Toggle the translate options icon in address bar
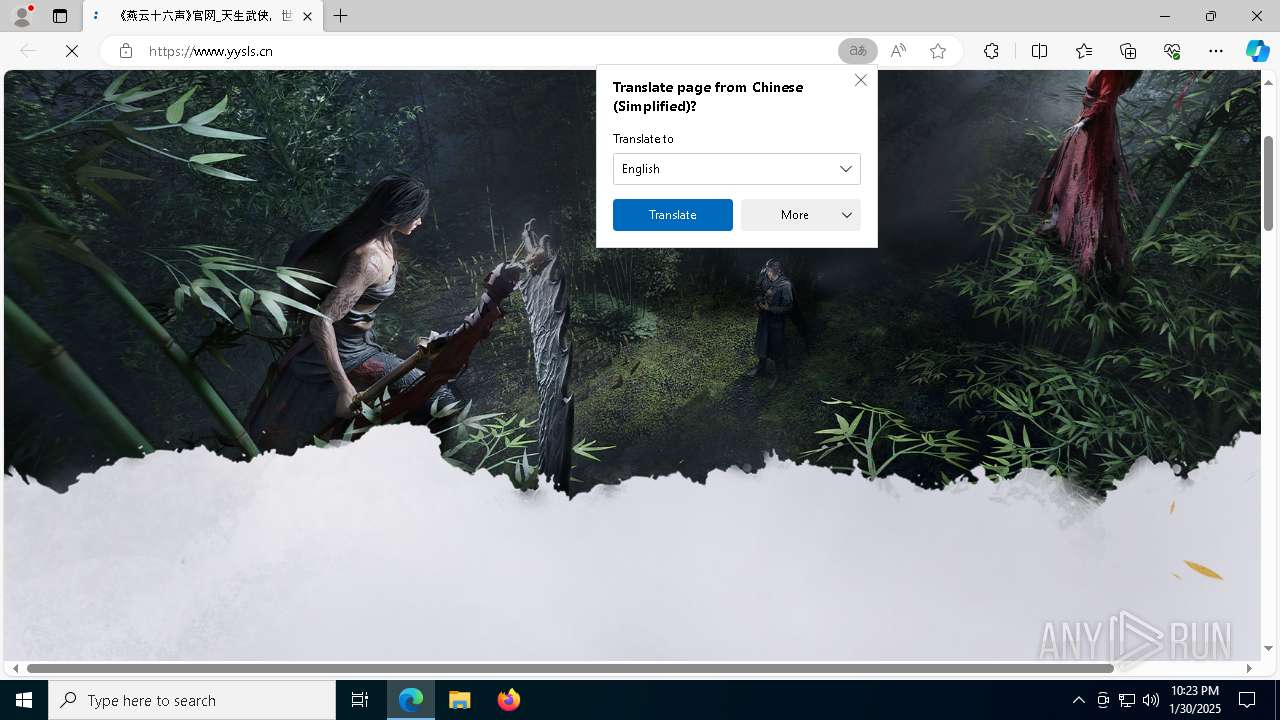This screenshot has width=1280, height=720. [858, 51]
